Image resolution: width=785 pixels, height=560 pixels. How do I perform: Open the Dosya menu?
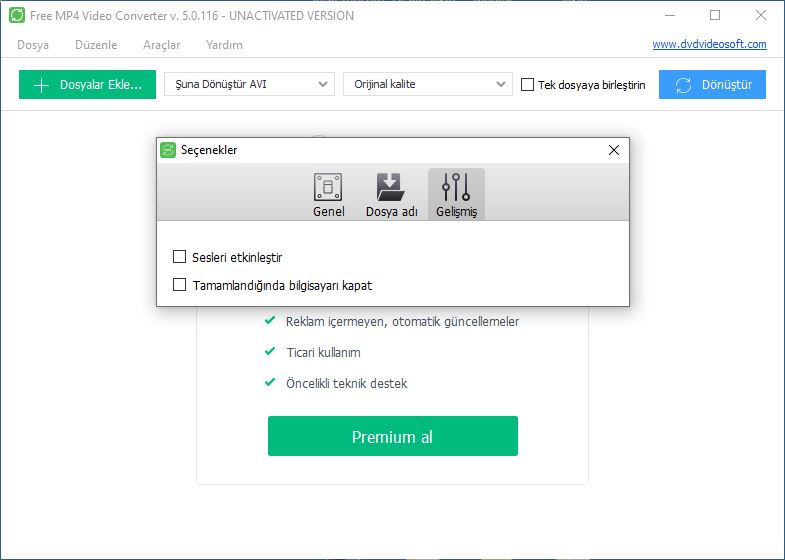coord(33,45)
